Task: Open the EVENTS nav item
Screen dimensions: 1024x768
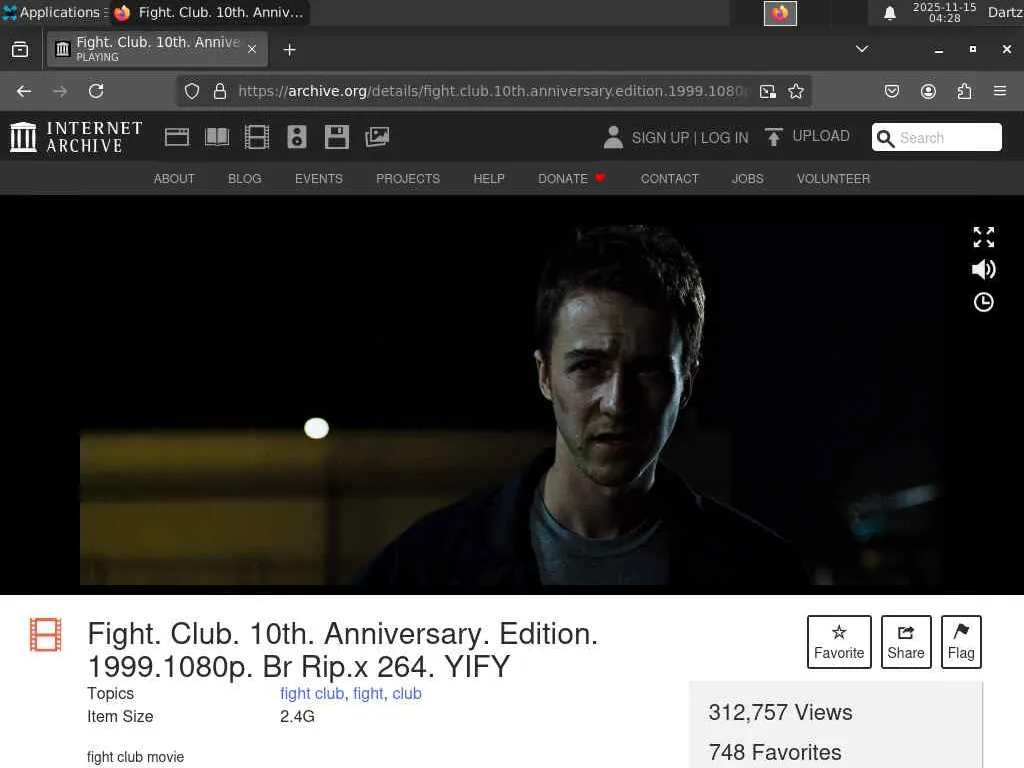Action: [x=319, y=179]
